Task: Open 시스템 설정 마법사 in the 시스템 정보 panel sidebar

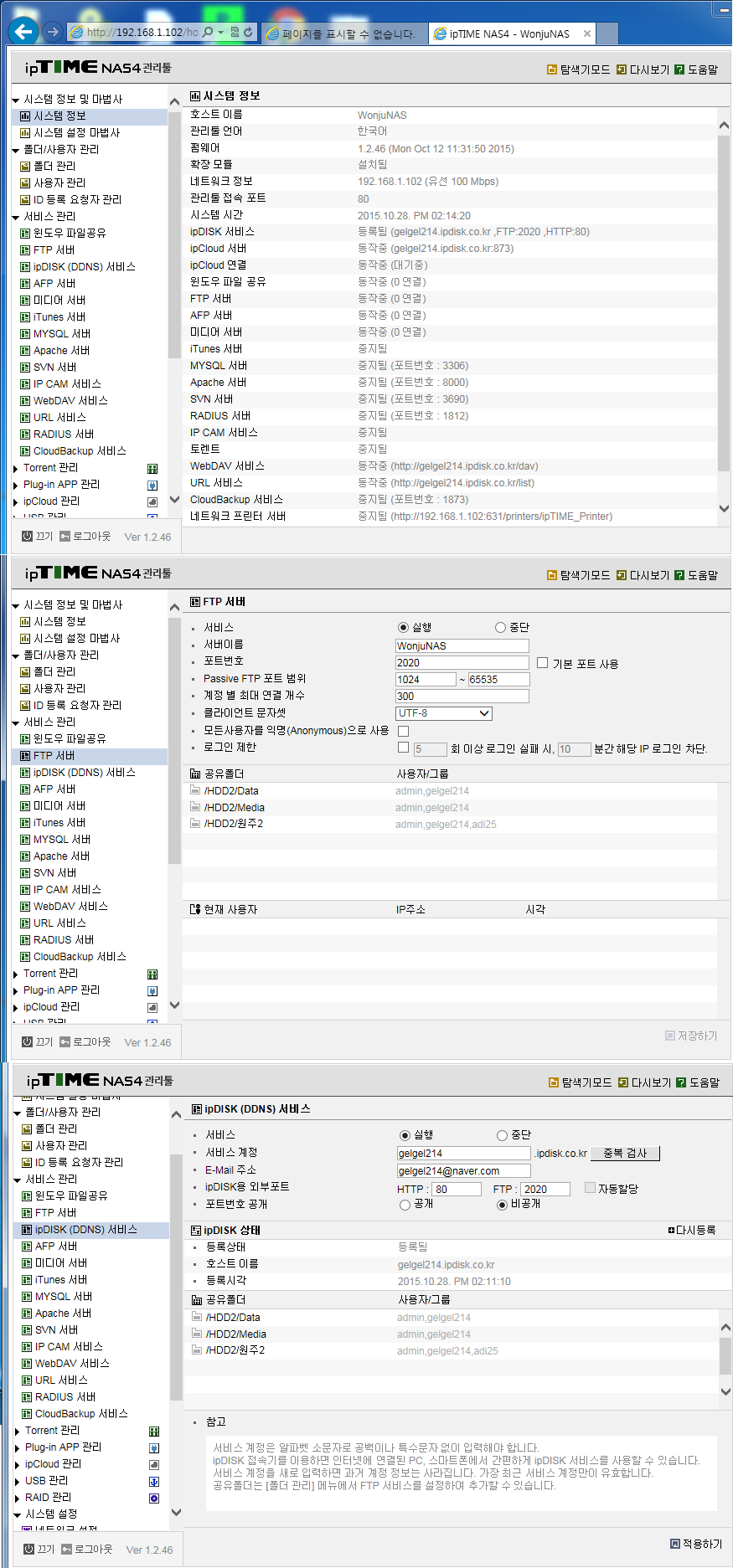Action: pos(77,132)
